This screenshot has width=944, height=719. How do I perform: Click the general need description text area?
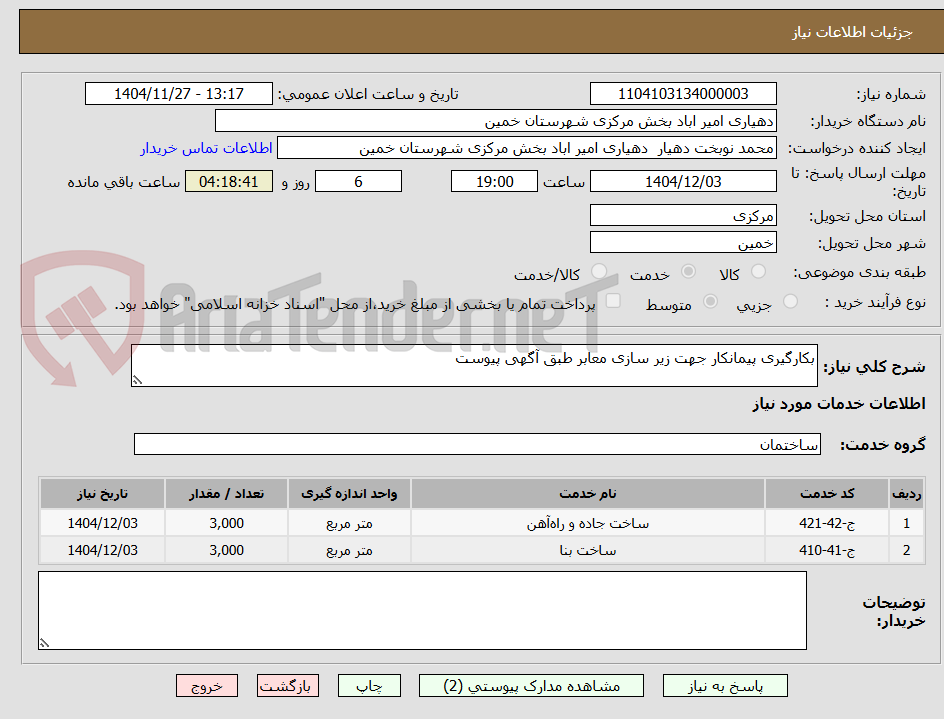[474, 366]
